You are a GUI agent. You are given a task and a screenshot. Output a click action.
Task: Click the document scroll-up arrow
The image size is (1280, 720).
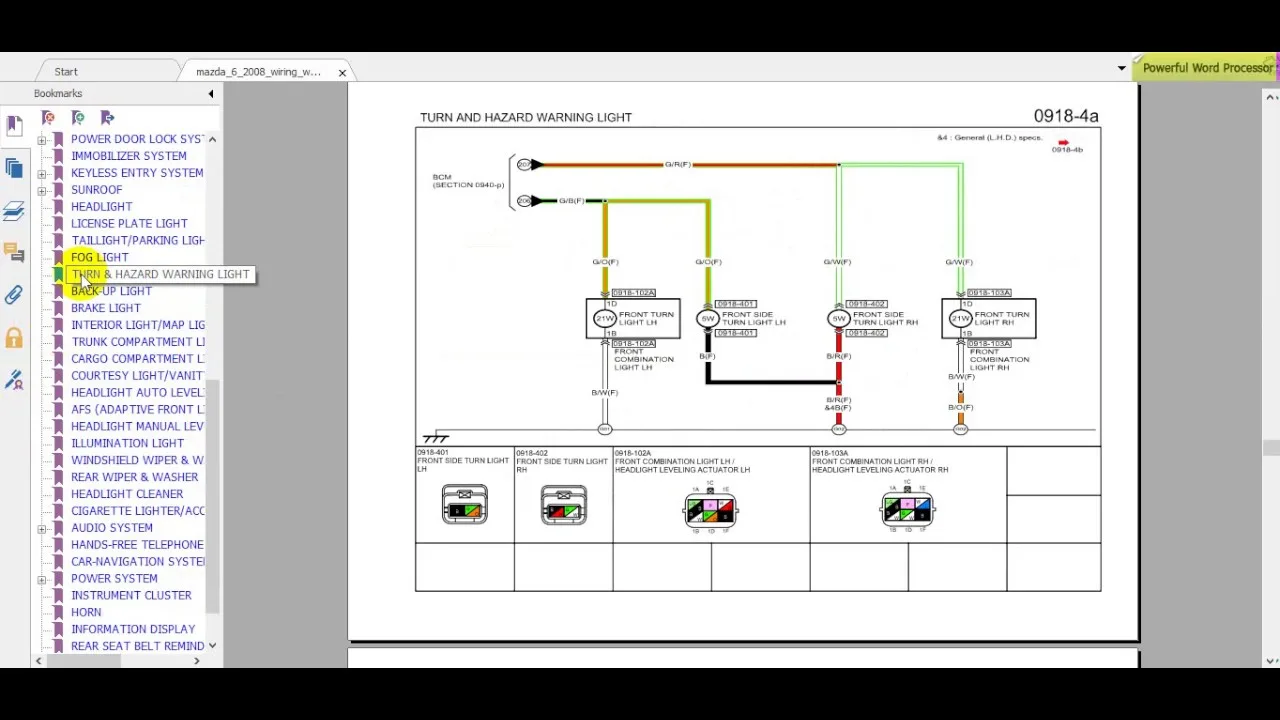coord(1271,97)
